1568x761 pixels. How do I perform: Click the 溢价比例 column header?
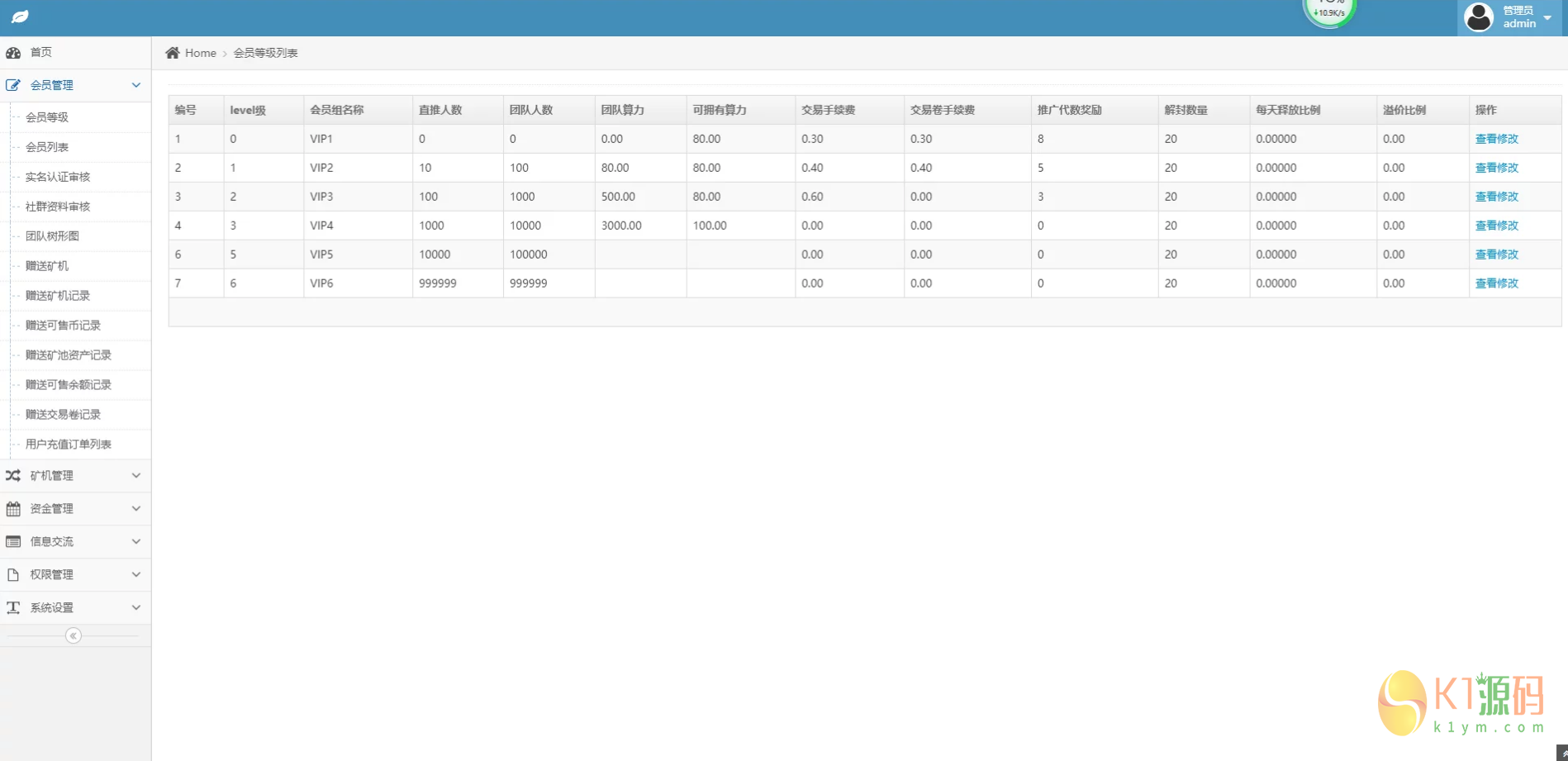1423,110
